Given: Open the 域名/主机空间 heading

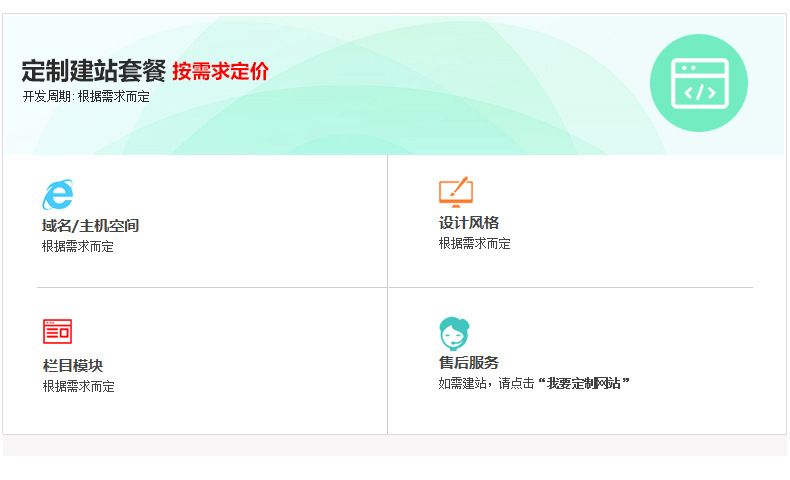Looking at the screenshot, I should [90, 226].
